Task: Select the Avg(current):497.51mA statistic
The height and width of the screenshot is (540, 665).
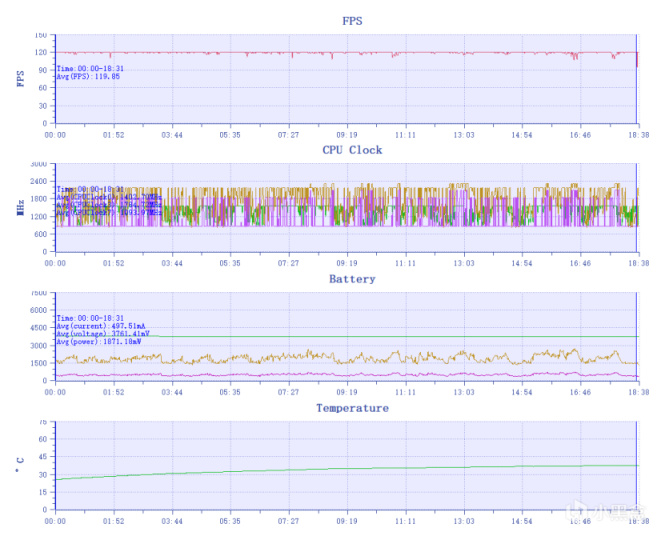Action: pyautogui.click(x=101, y=326)
